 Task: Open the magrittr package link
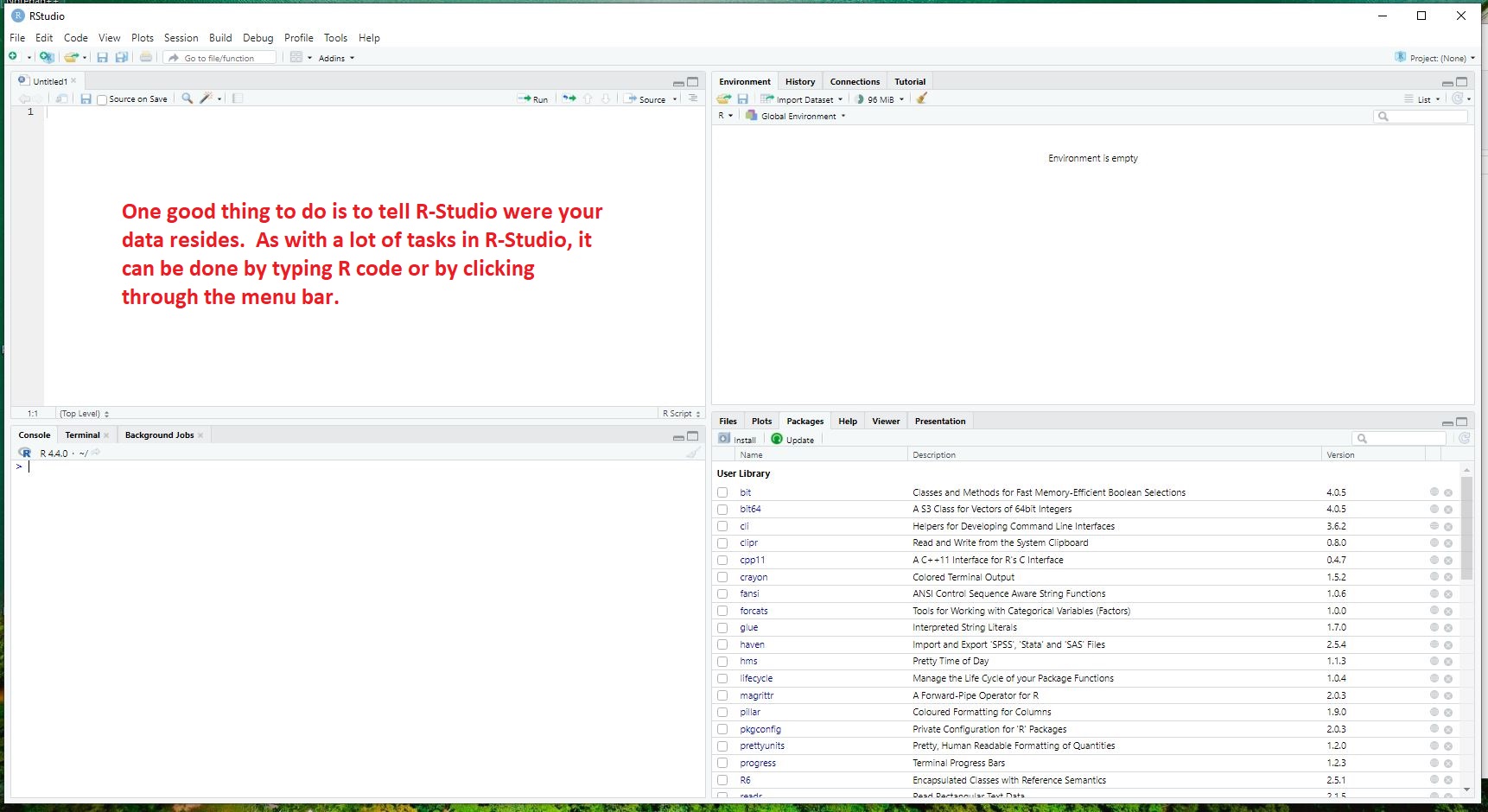pos(756,695)
